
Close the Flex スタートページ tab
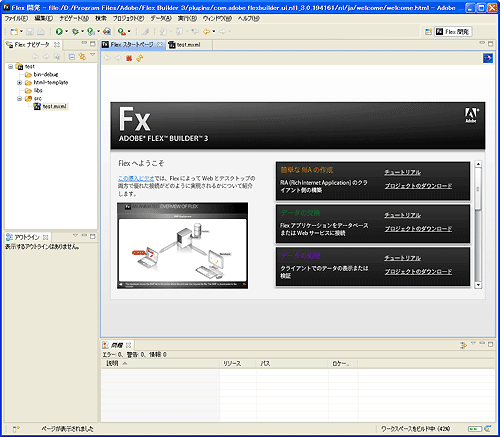coord(160,45)
